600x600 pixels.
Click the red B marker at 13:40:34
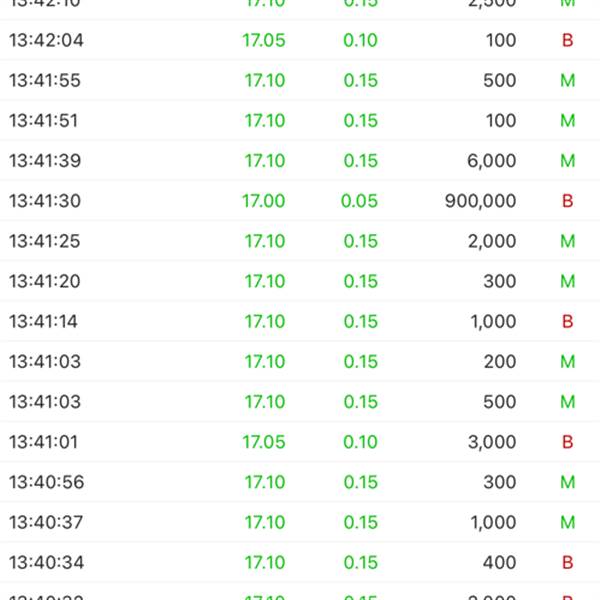[x=567, y=563]
